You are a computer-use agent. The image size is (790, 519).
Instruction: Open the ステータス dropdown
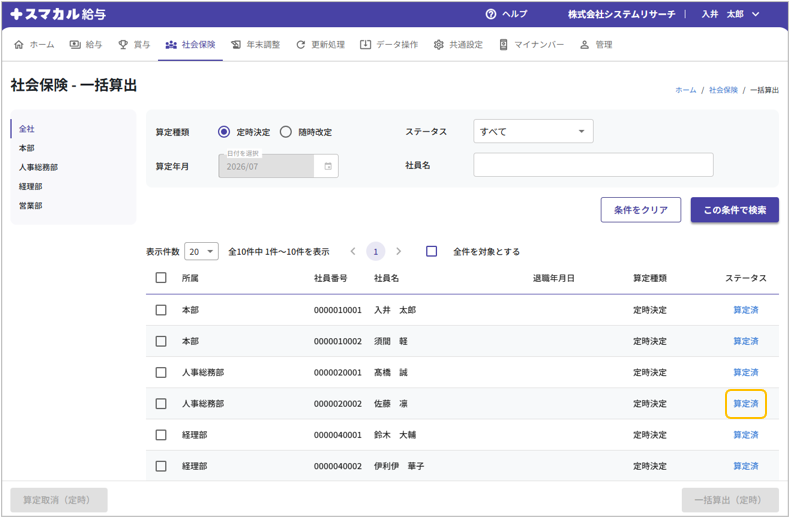tap(533, 131)
